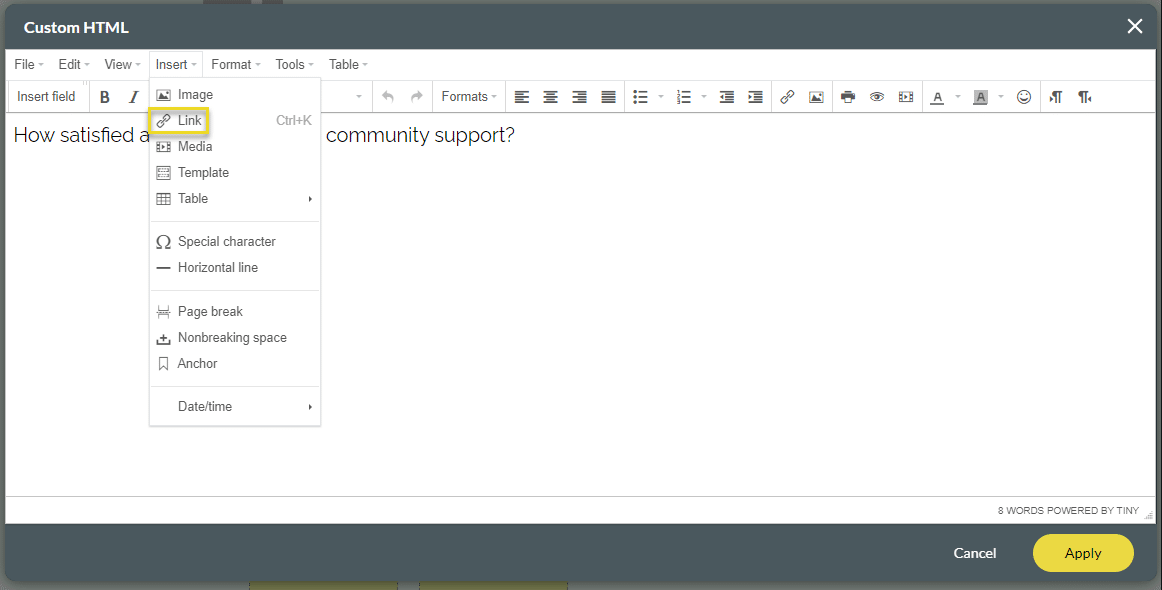Click the Insert field button
1162x590 pixels.
(x=46, y=97)
